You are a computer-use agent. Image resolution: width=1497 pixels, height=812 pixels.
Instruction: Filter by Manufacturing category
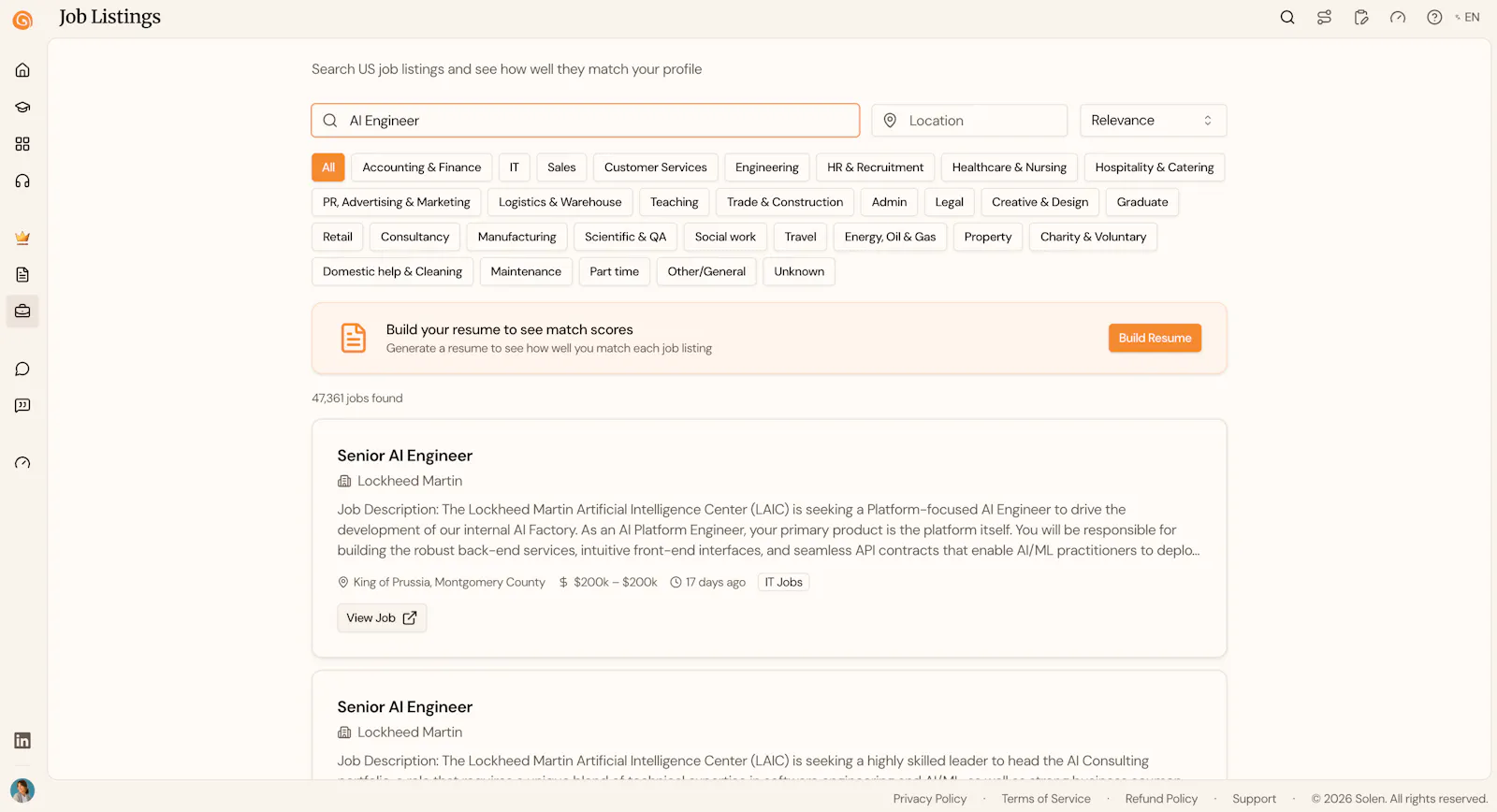pos(517,237)
